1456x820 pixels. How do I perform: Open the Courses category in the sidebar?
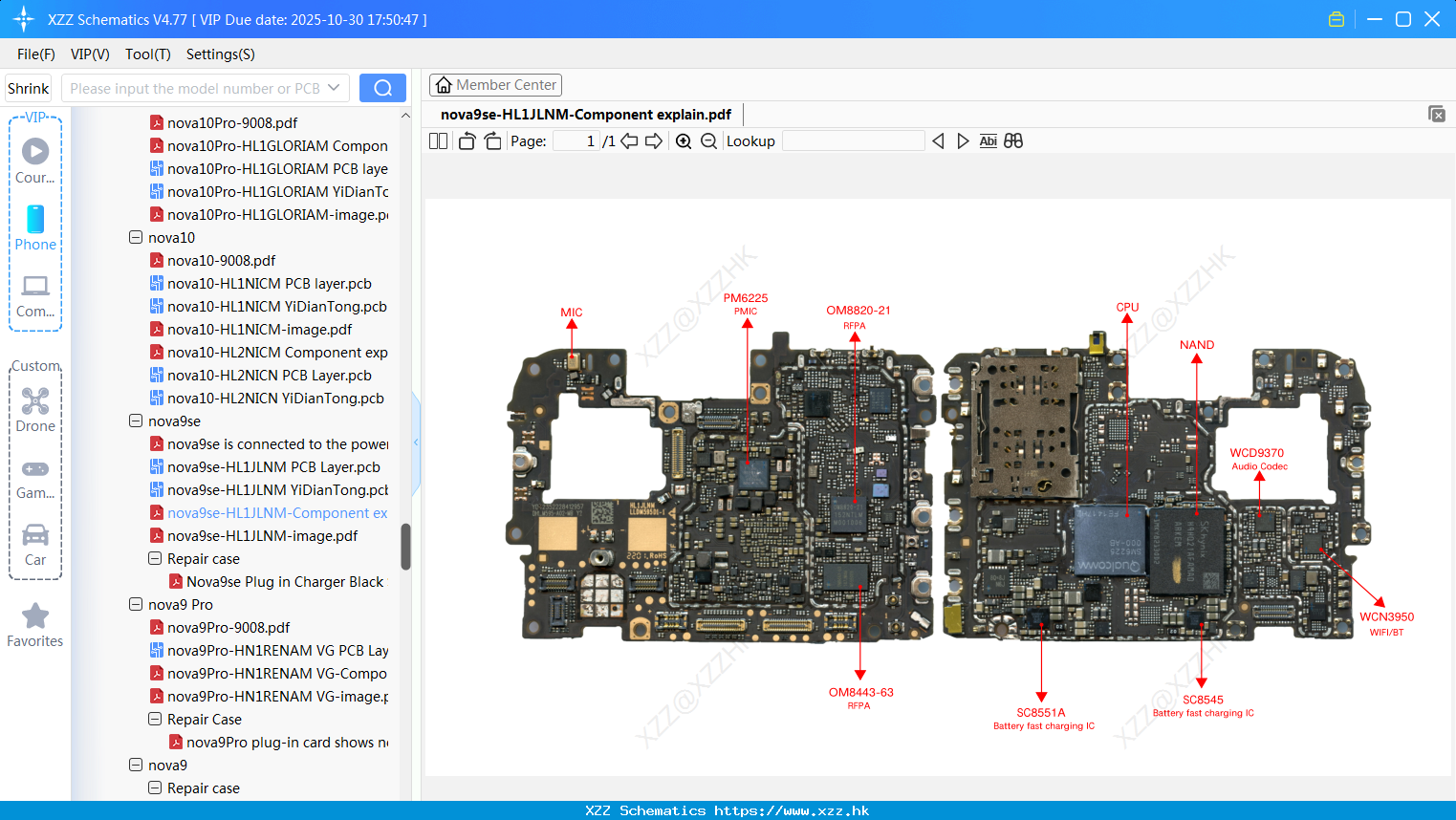coord(35,161)
